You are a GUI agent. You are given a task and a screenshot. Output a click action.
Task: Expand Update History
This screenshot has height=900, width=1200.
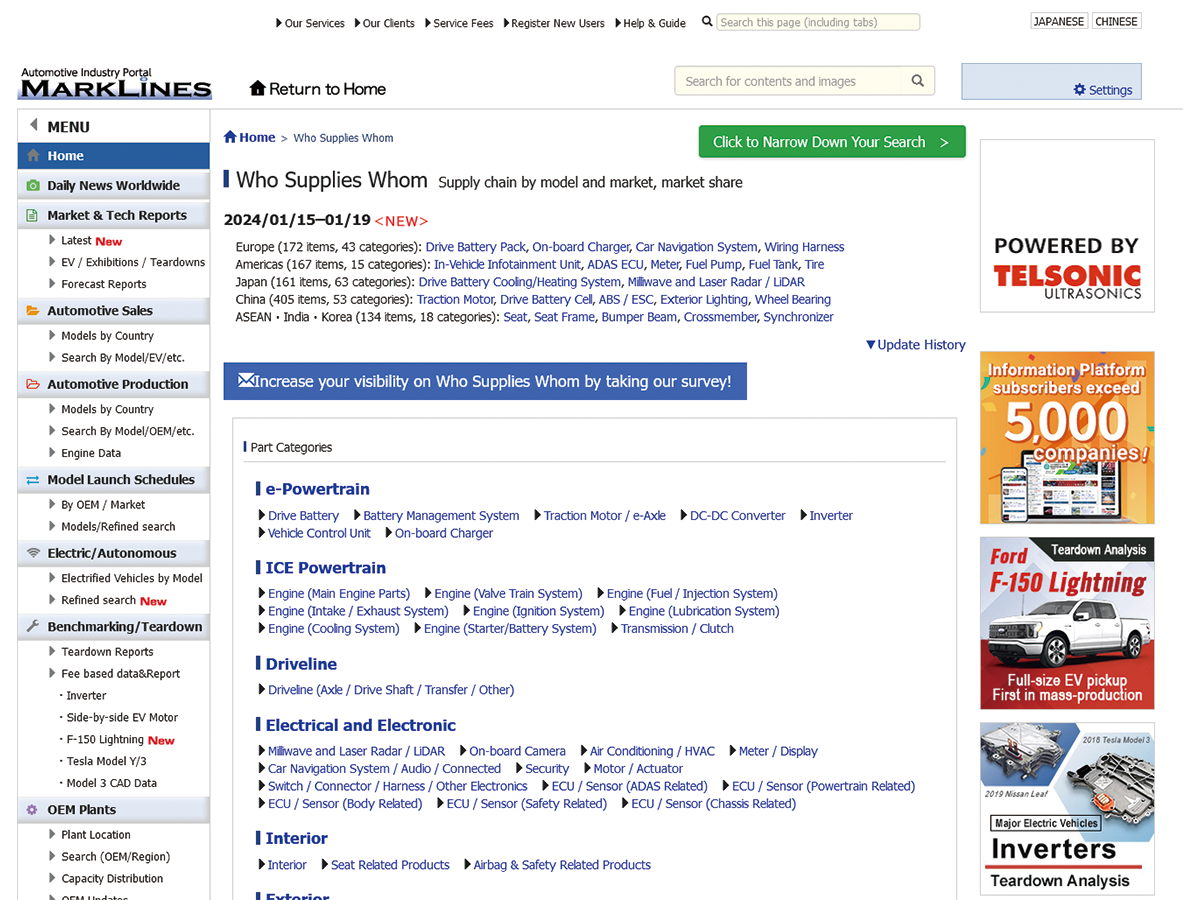pyautogui.click(x=915, y=345)
